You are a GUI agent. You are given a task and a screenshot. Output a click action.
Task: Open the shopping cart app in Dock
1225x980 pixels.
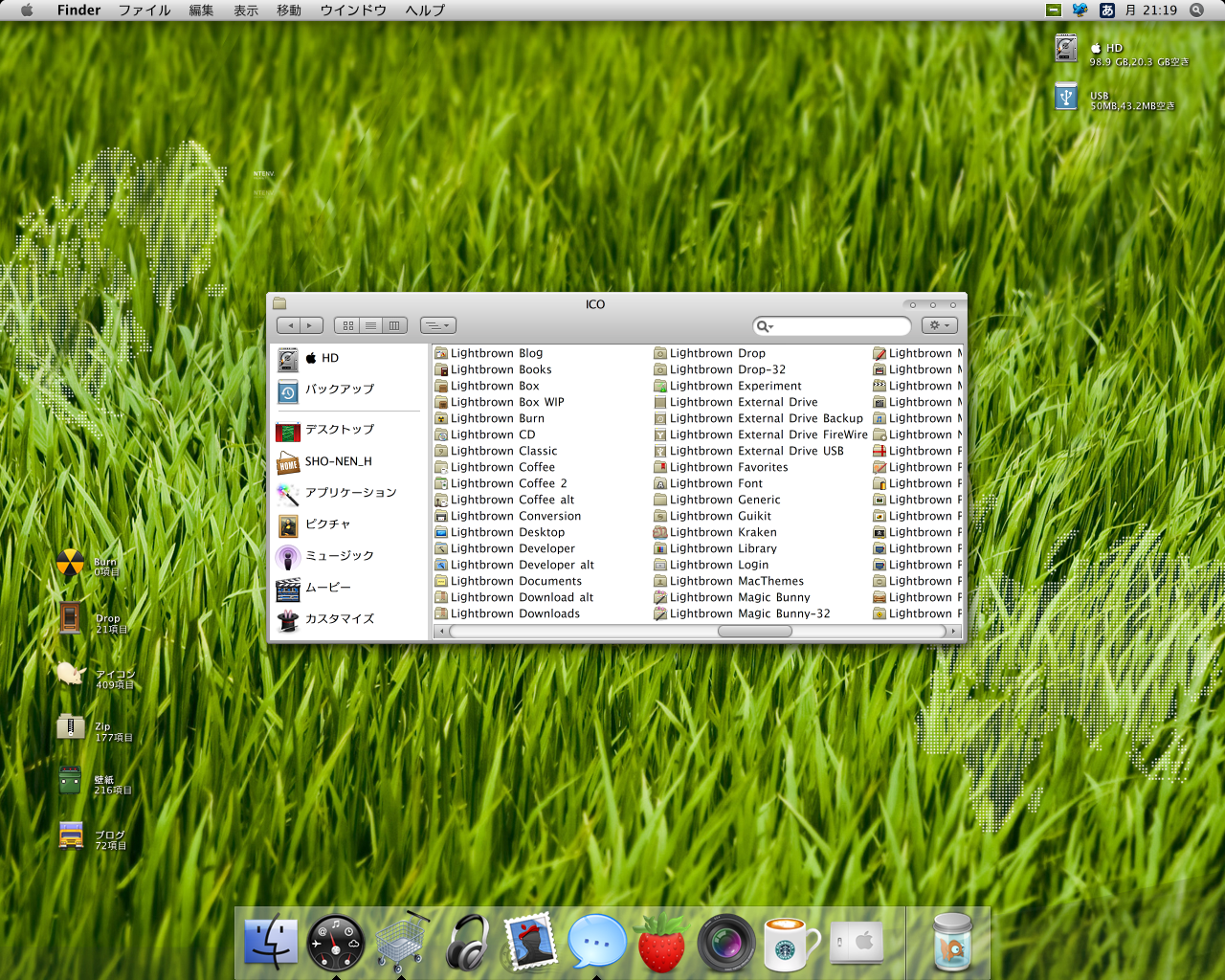point(402,942)
